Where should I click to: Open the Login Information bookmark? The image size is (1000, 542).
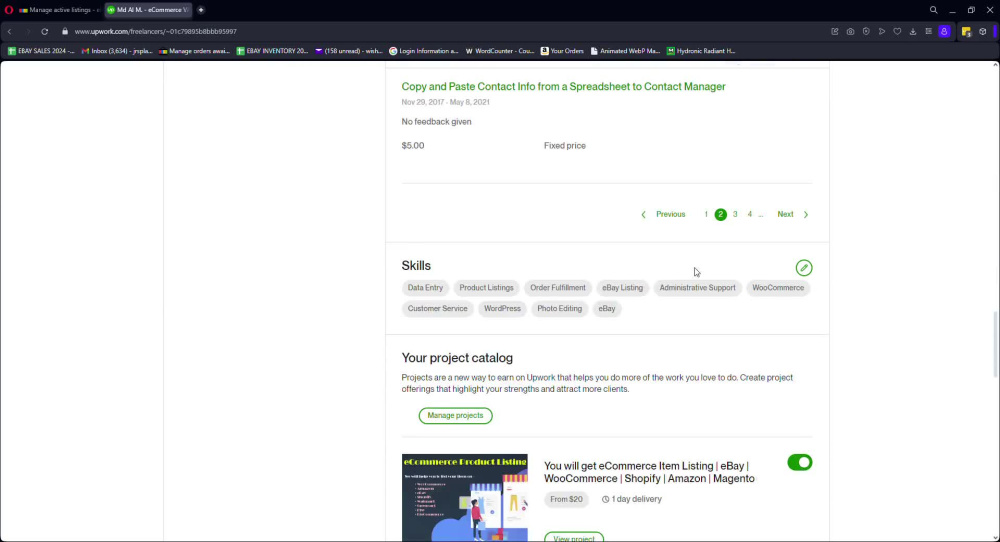[x=423, y=51]
